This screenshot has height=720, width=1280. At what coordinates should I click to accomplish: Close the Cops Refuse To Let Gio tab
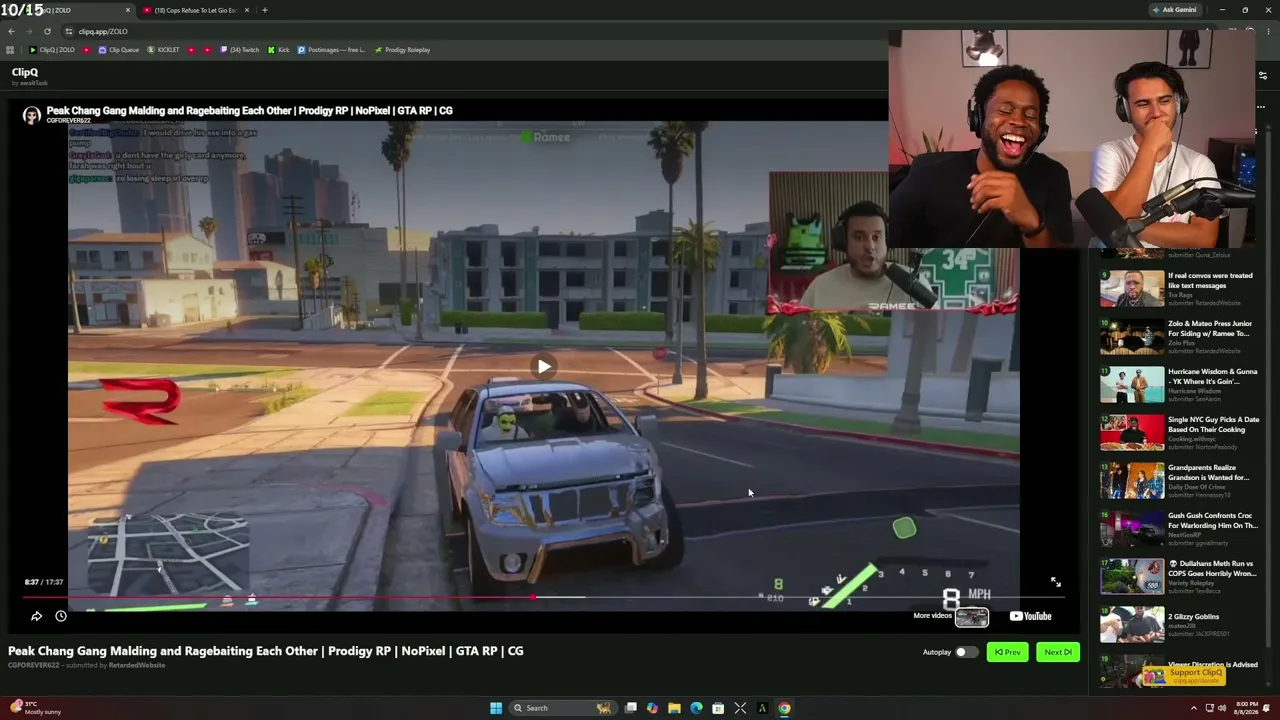(x=246, y=10)
